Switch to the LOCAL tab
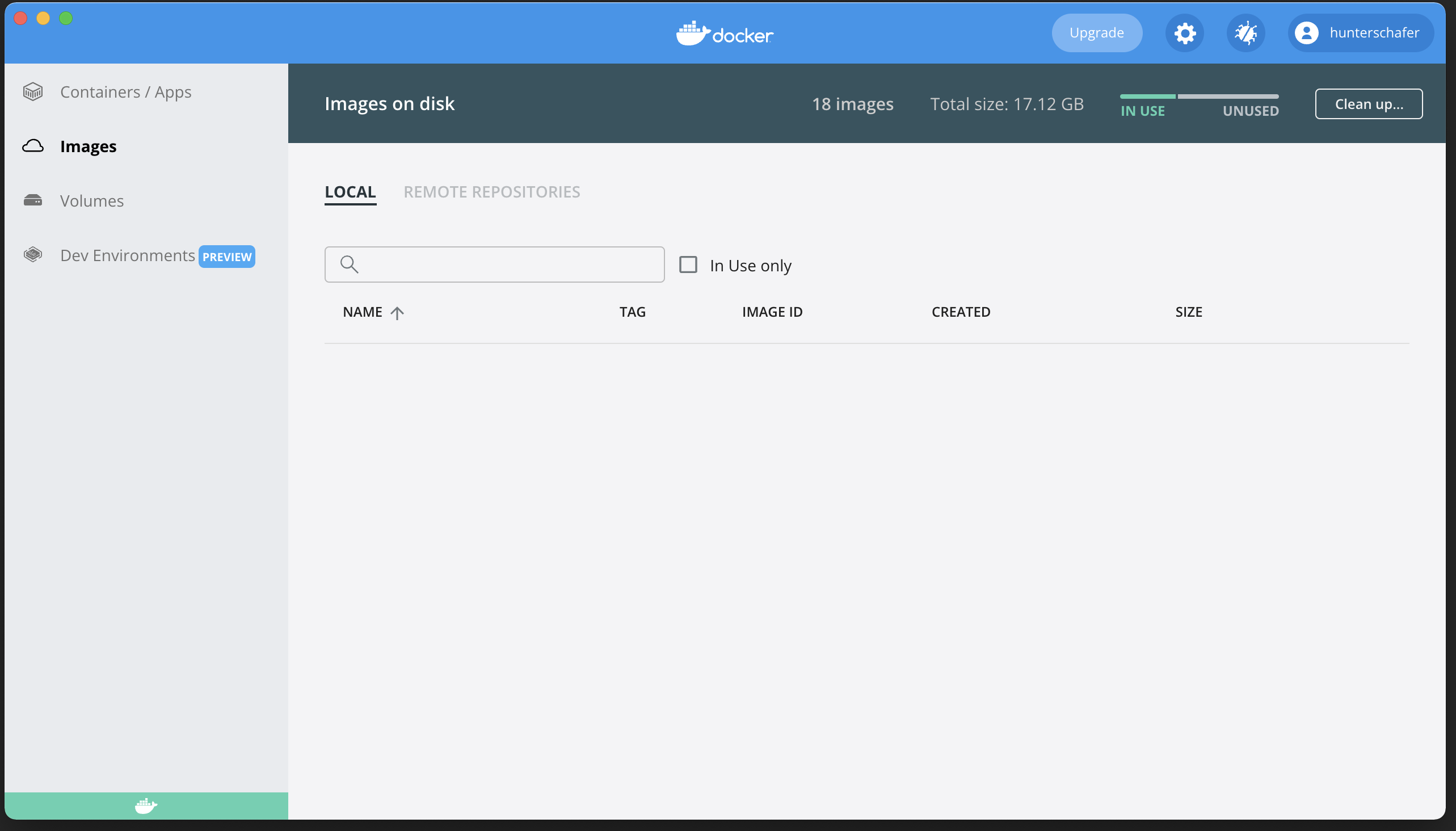 pos(350,192)
